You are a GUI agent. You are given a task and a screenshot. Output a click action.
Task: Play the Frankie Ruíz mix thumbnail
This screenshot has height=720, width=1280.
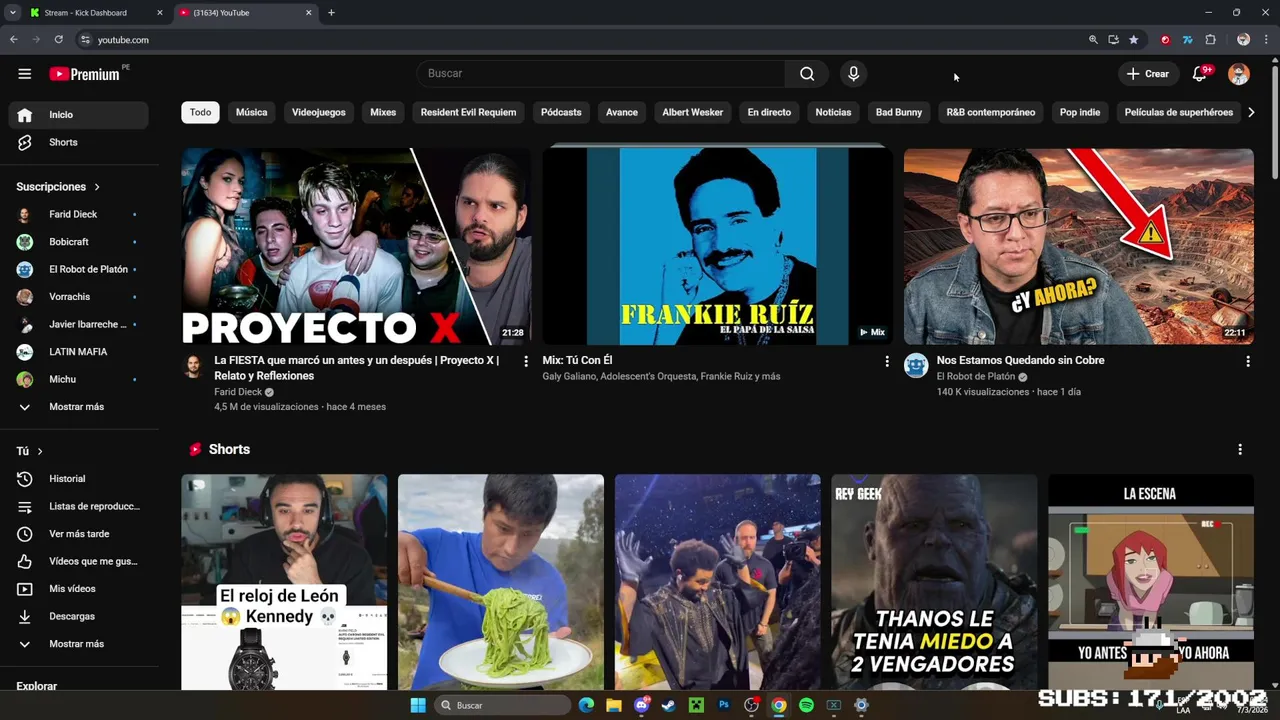(717, 247)
